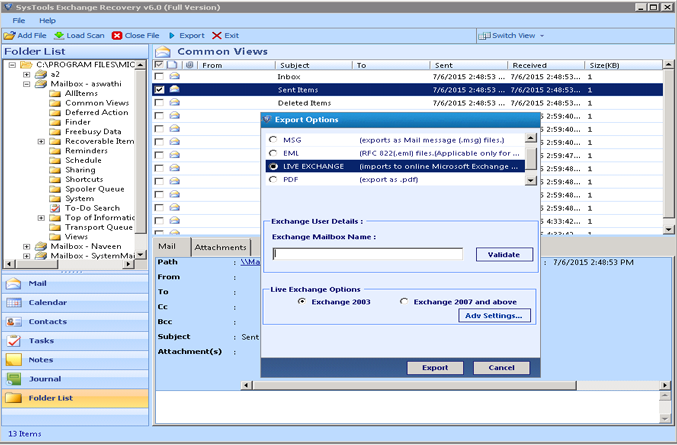This screenshot has width=677, height=445.
Task: Click the Add File toolbar icon
Action: pos(9,35)
